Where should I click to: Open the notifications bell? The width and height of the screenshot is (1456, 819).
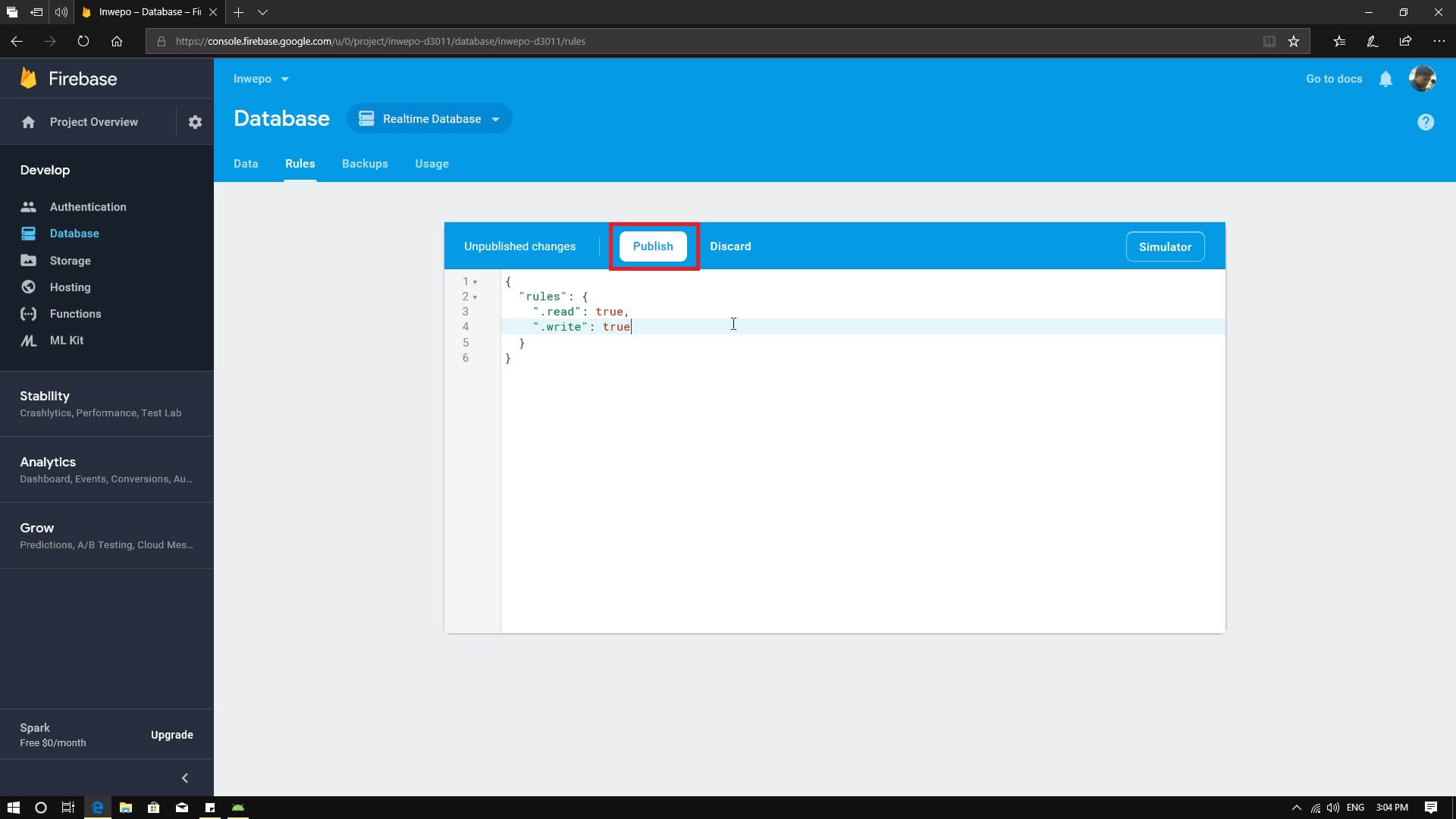[1385, 79]
